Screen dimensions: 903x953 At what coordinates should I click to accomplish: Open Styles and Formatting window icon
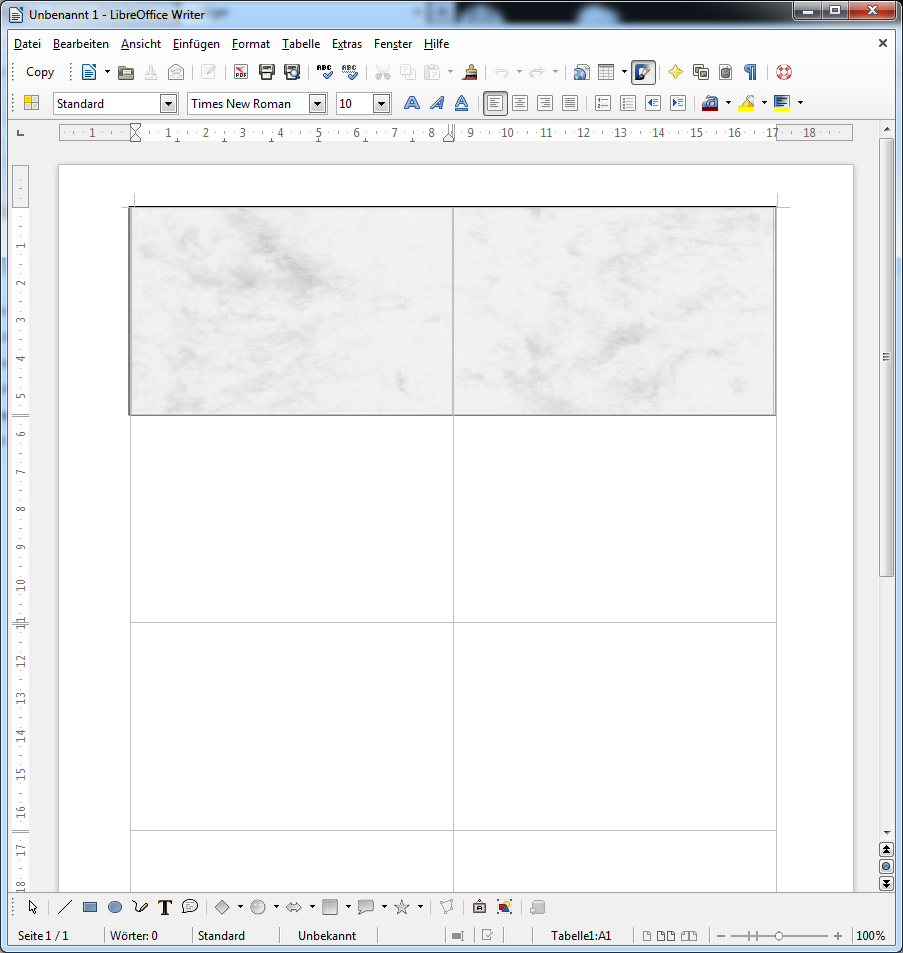pos(31,103)
